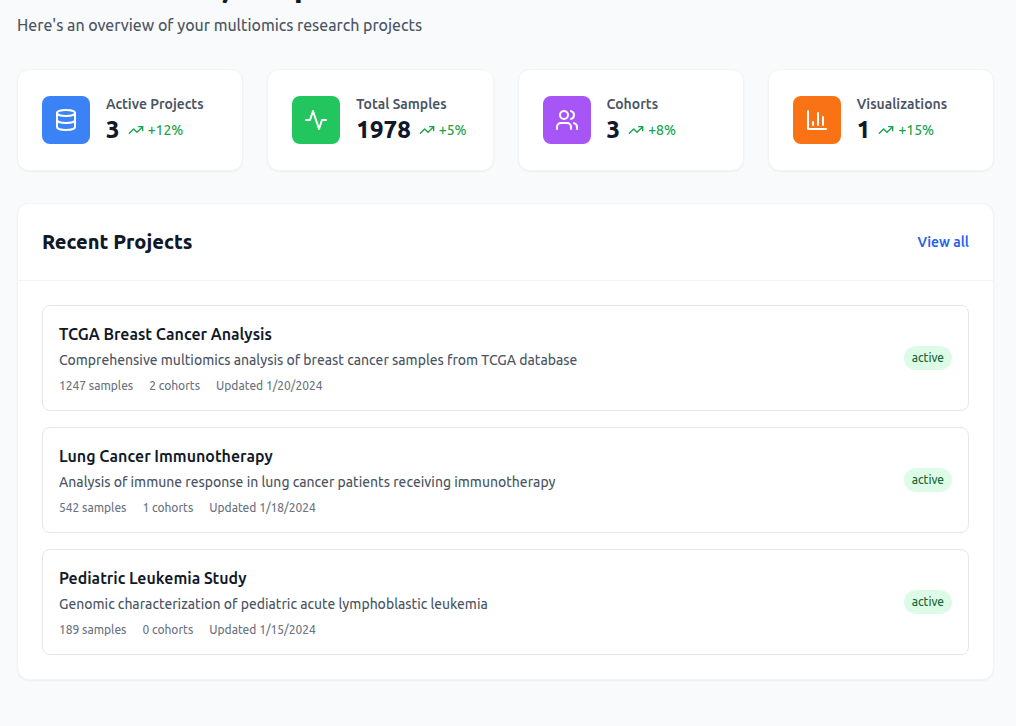Open the Pediatric Leukemia Study project
This screenshot has height=726, width=1016.
(152, 578)
